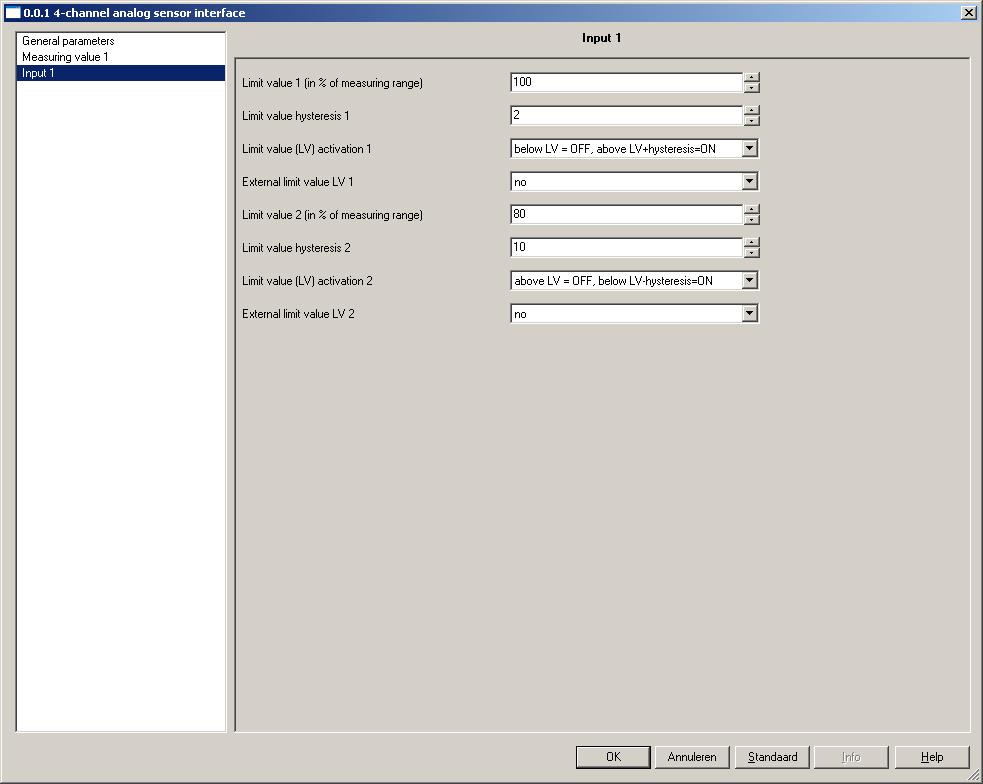Image resolution: width=983 pixels, height=784 pixels.
Task: Increase Limit value 2 with up spinner
Action: [x=751, y=209]
